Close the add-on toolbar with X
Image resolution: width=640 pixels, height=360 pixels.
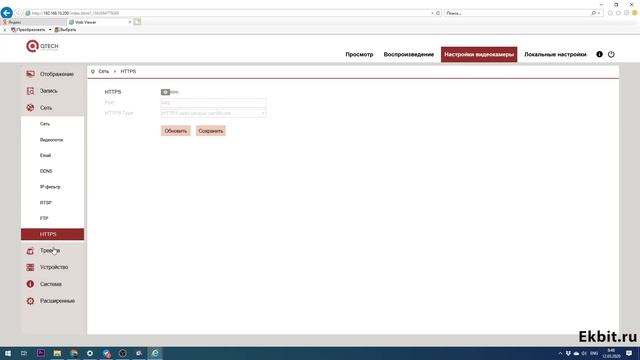[x=4, y=30]
